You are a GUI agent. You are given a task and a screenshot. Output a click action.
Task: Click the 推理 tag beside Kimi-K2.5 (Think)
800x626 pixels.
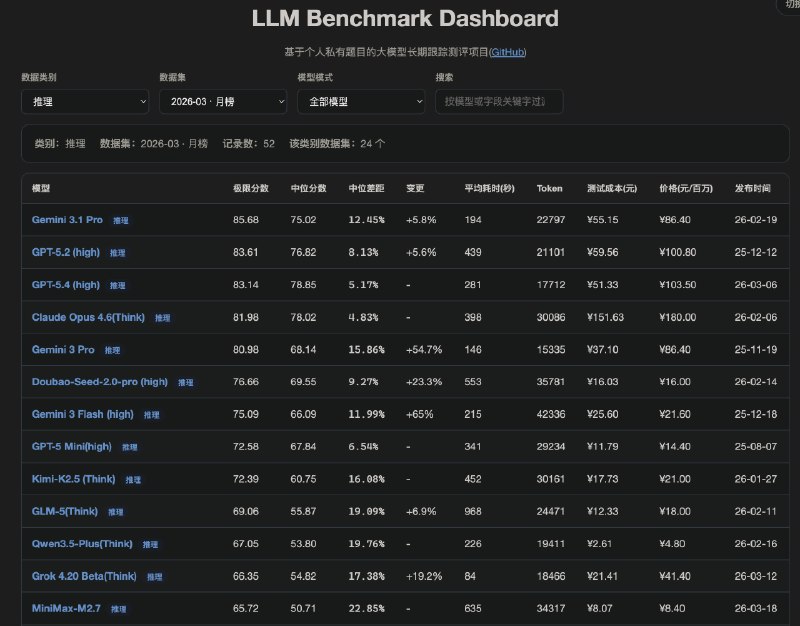pos(133,480)
